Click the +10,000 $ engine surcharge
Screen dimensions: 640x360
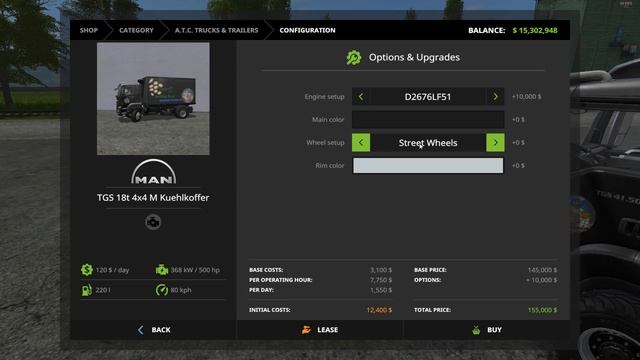[x=527, y=97]
